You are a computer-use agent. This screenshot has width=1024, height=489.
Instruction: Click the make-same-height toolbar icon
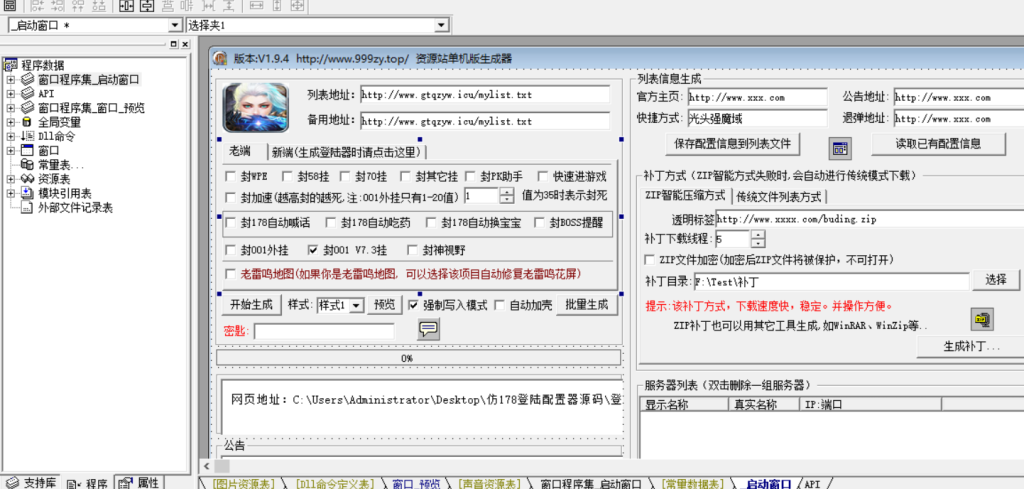277,6
